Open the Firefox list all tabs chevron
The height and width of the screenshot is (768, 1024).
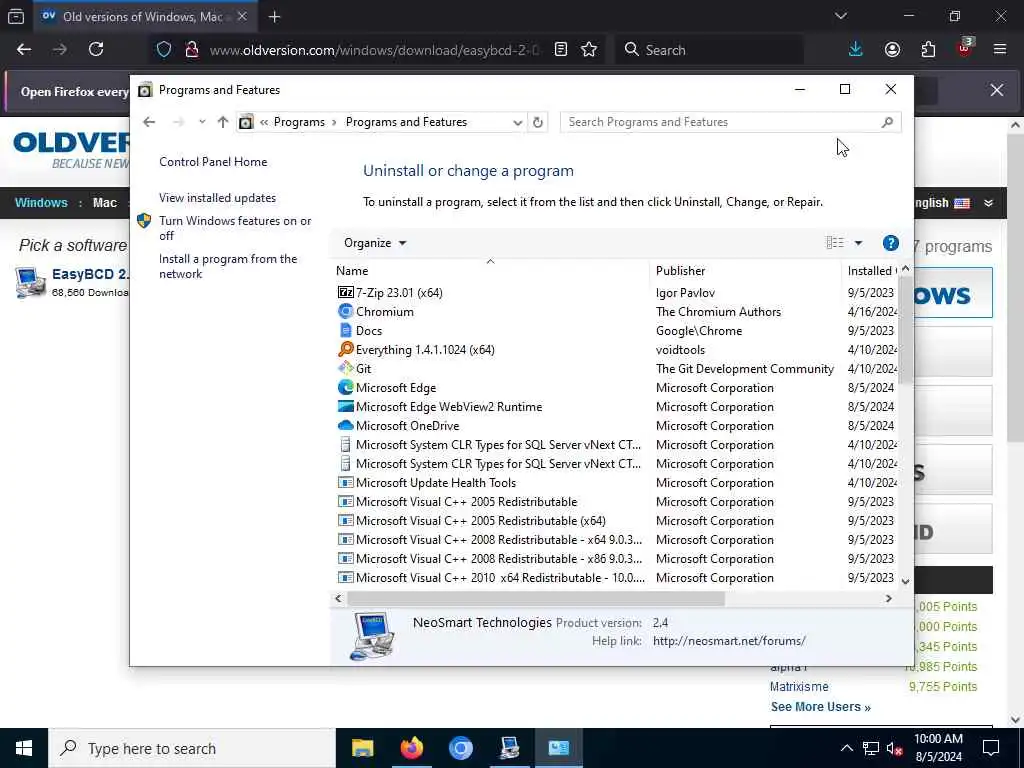(840, 16)
